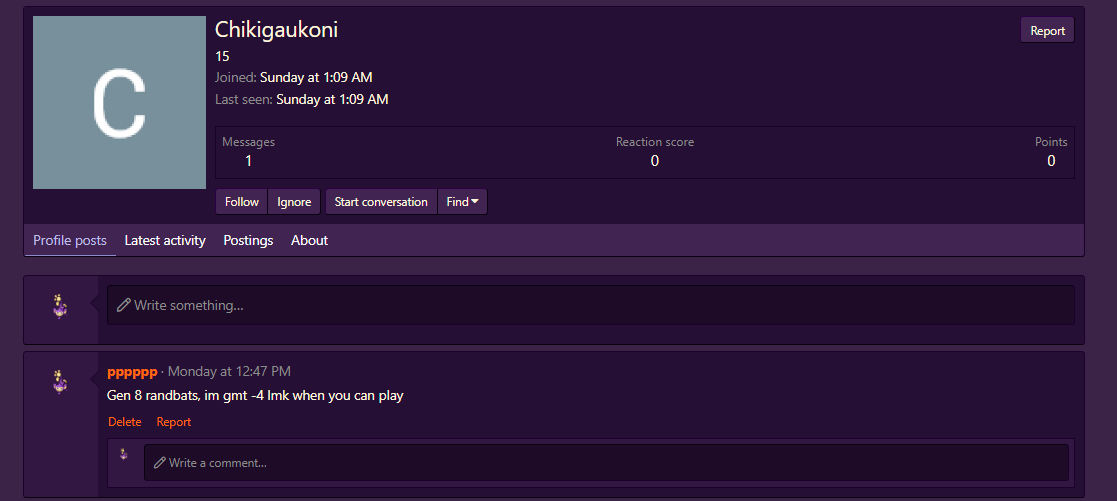Follow Chikigaukoni
The image size is (1117, 501).
(241, 202)
